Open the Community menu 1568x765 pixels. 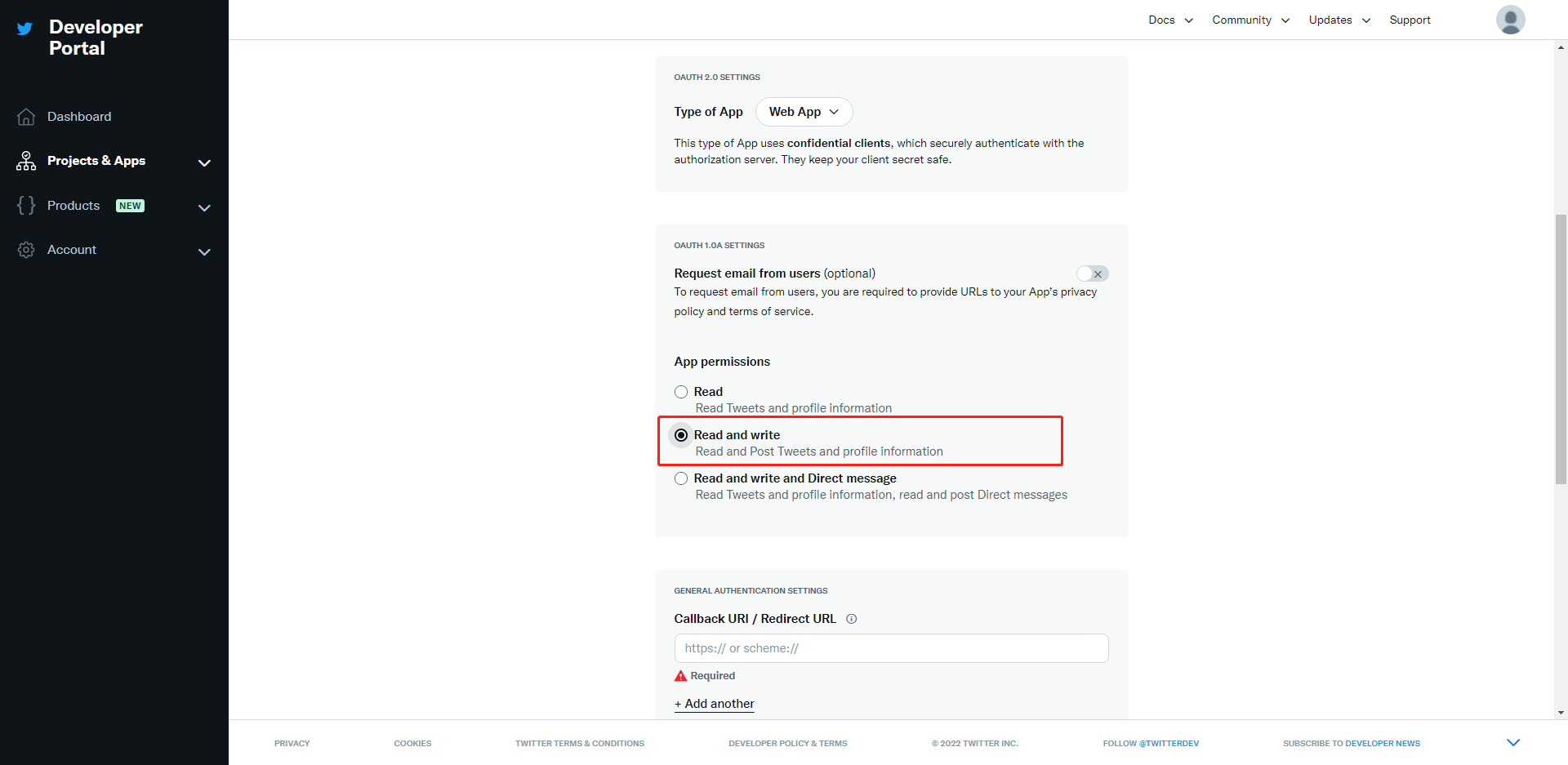tap(1249, 20)
